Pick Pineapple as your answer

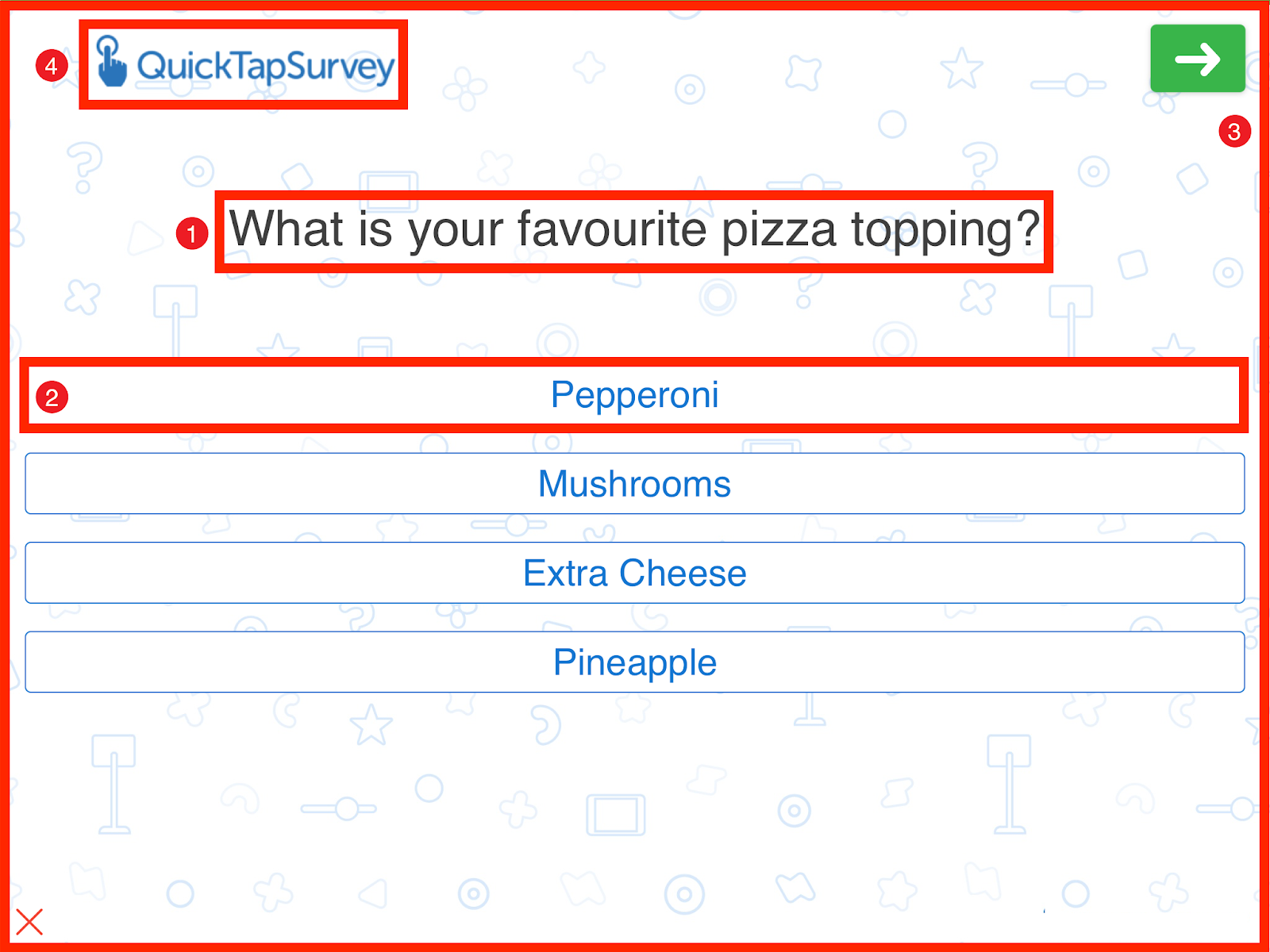coord(635,662)
